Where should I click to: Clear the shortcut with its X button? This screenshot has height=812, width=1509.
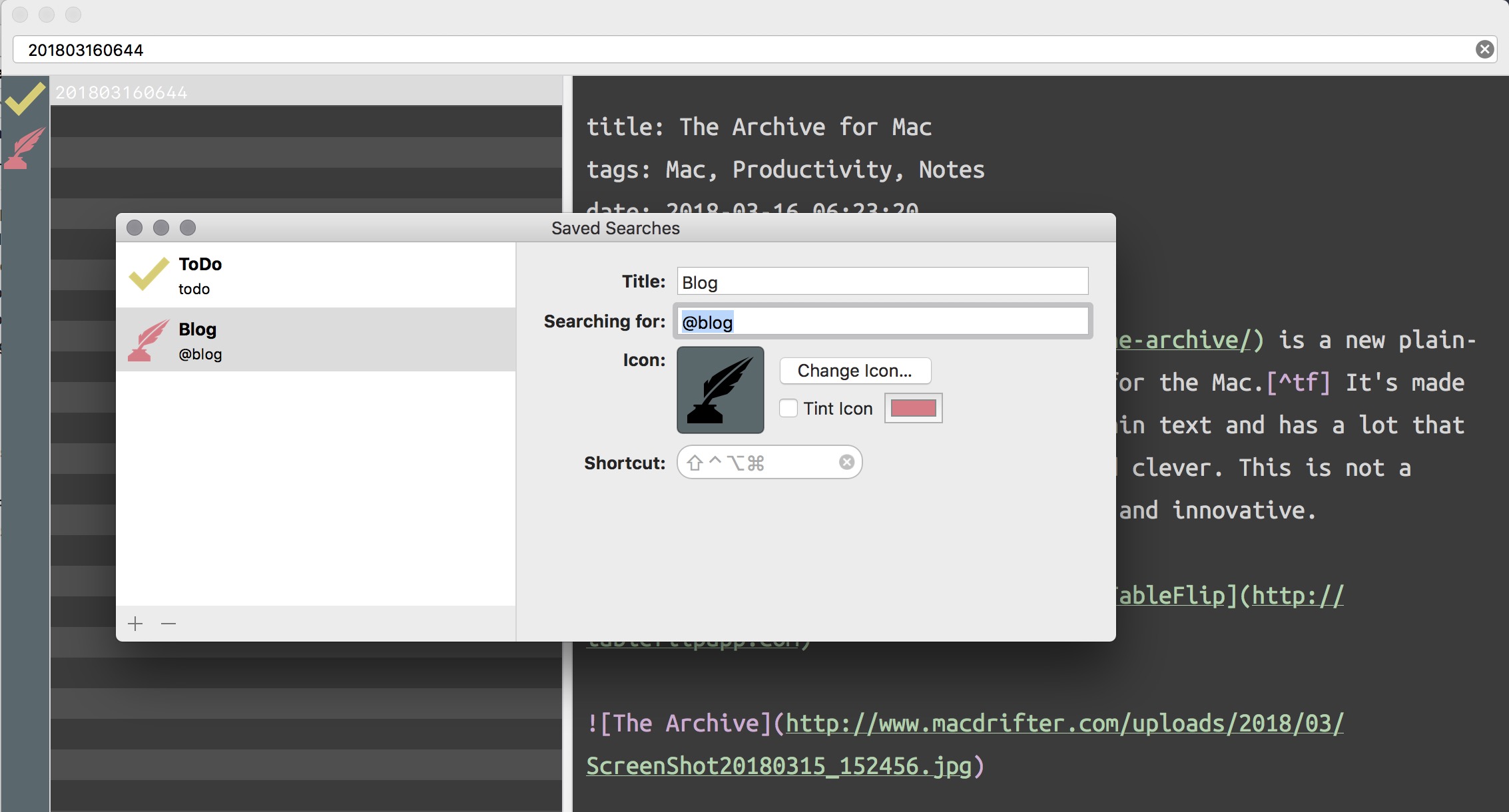(x=846, y=462)
